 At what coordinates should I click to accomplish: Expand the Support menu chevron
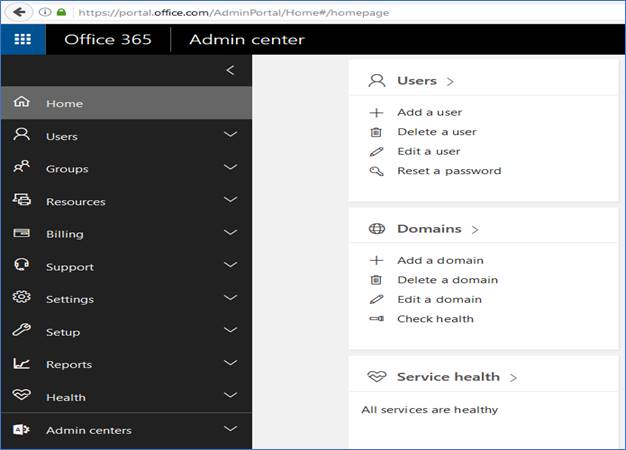point(230,264)
